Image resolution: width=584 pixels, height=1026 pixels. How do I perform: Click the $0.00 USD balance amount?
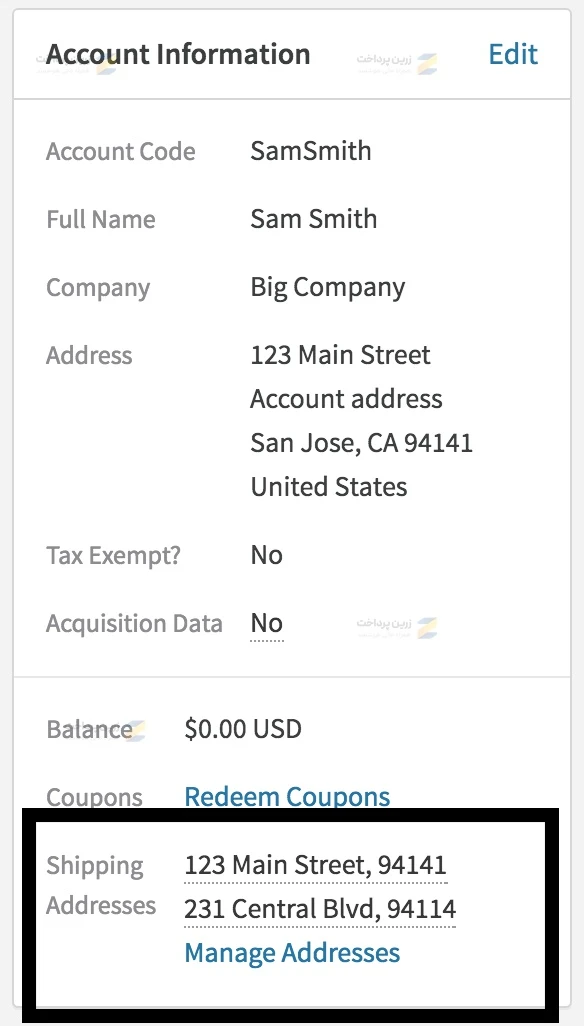[x=243, y=729]
